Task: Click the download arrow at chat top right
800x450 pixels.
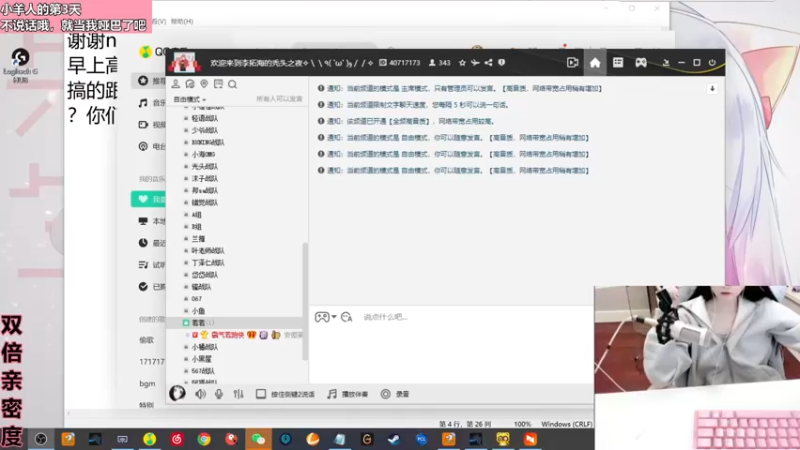Action: click(712, 89)
